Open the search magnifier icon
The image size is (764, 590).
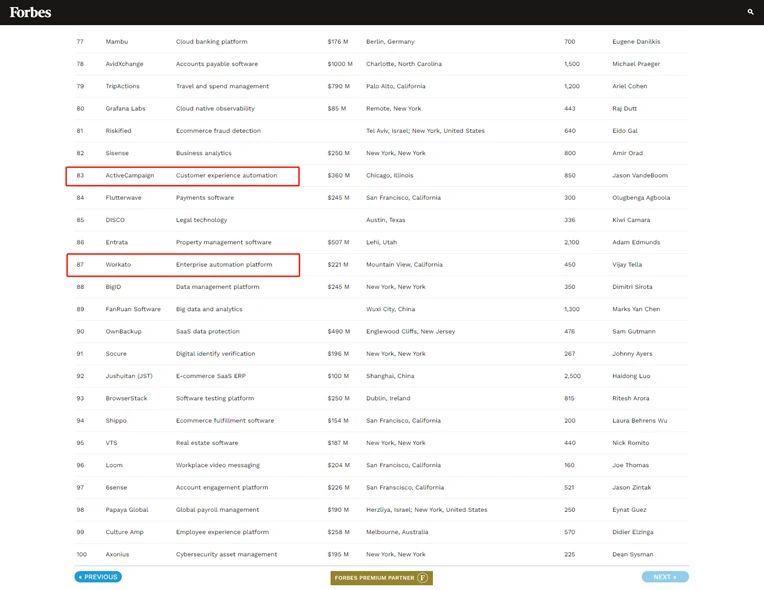coord(750,12)
